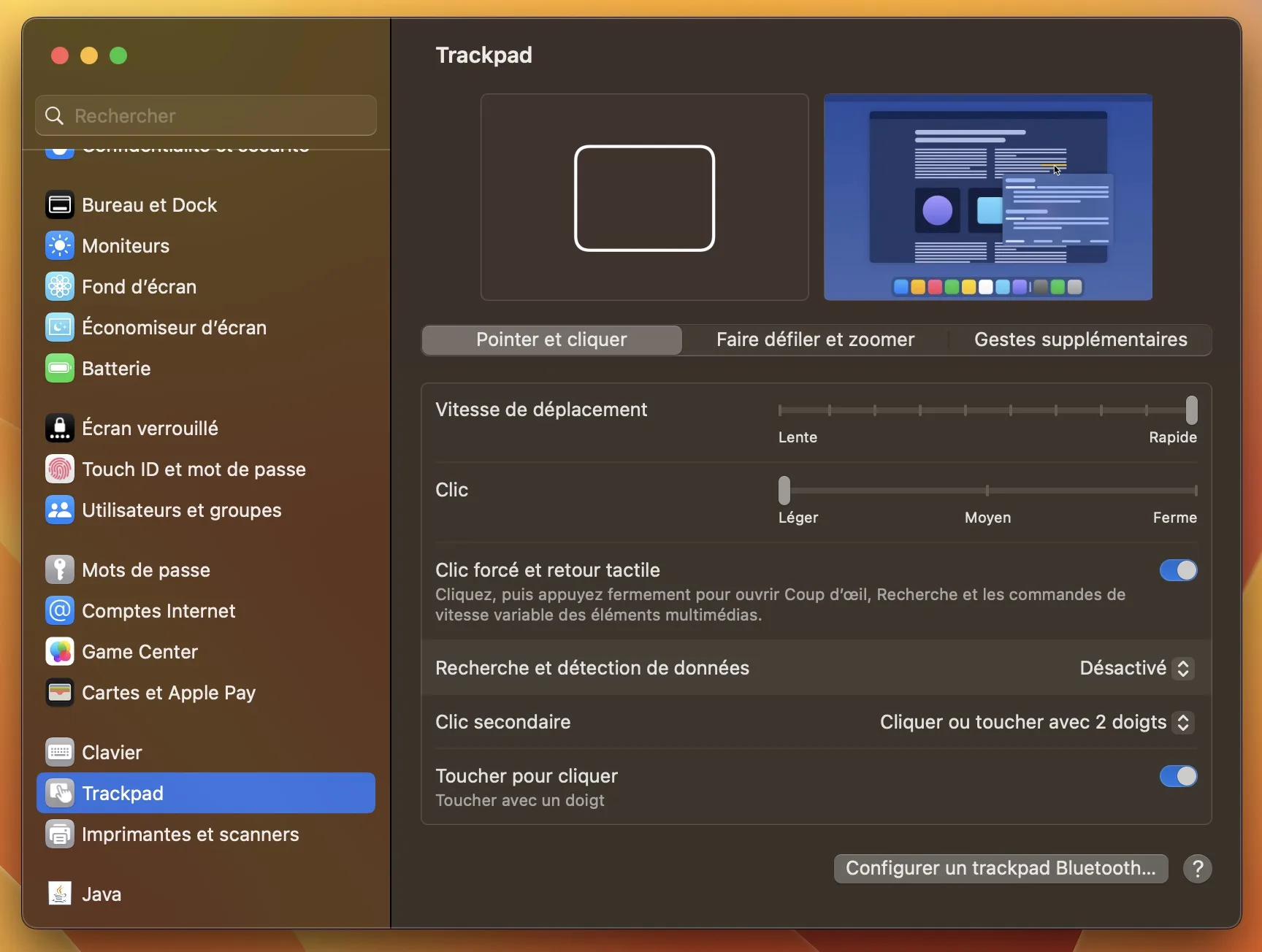Open the Java preferences icon

point(59,894)
